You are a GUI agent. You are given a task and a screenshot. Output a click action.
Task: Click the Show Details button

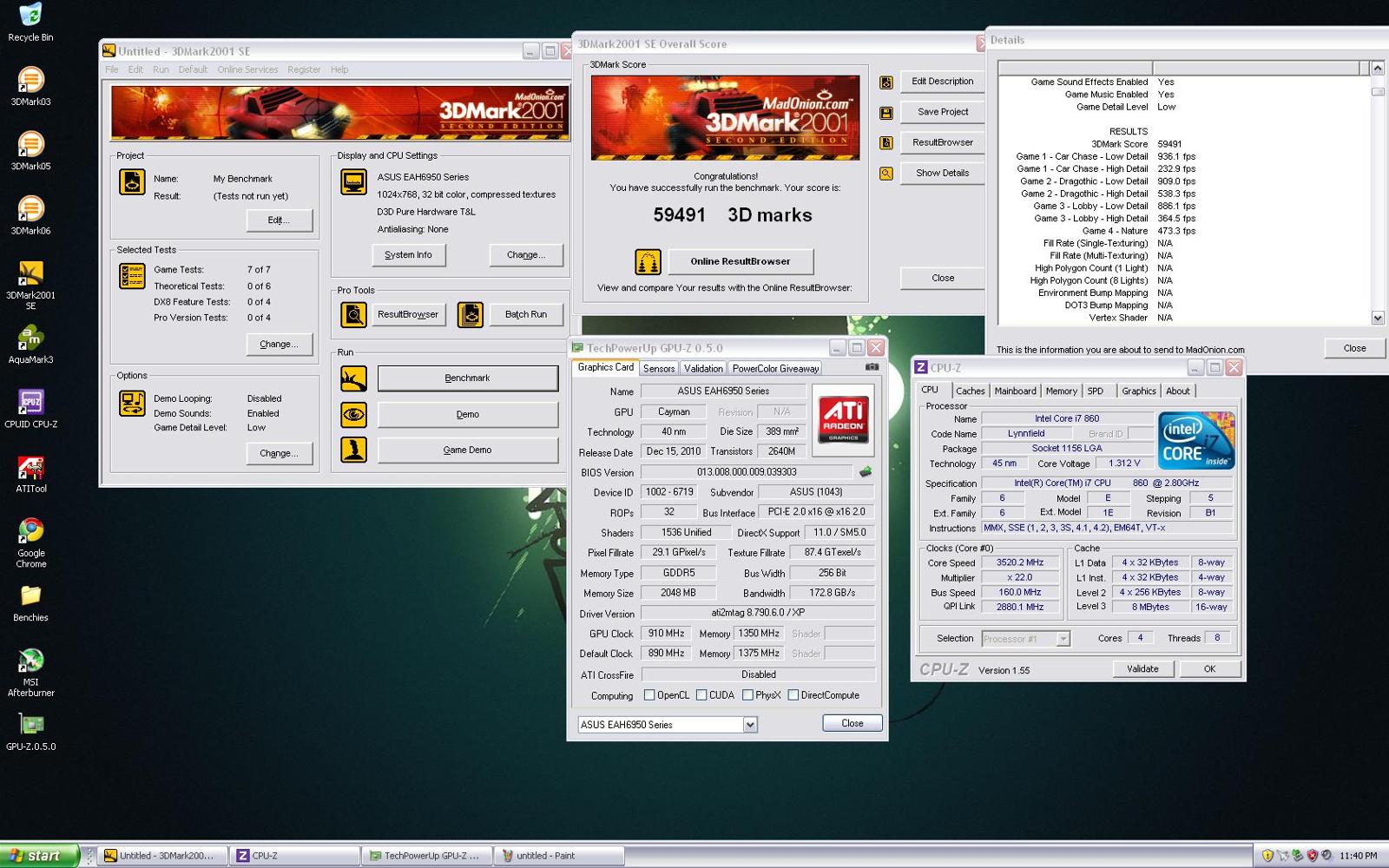(942, 174)
